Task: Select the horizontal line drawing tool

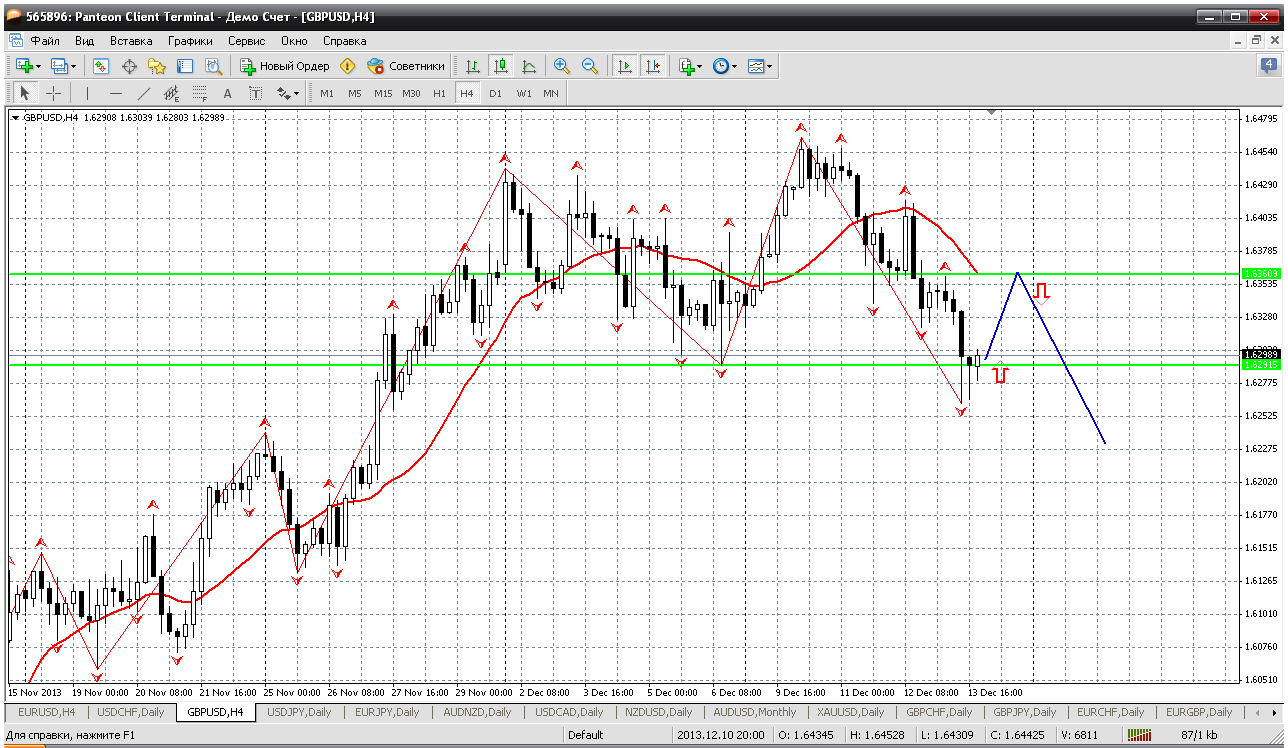Action: coord(115,93)
